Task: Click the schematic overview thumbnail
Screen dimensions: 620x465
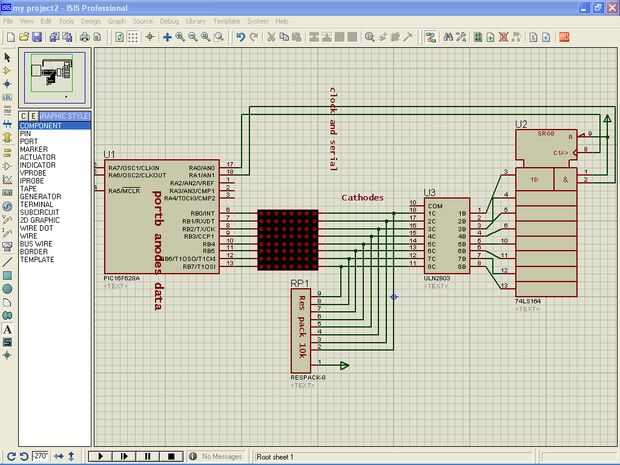Action: (x=55, y=78)
